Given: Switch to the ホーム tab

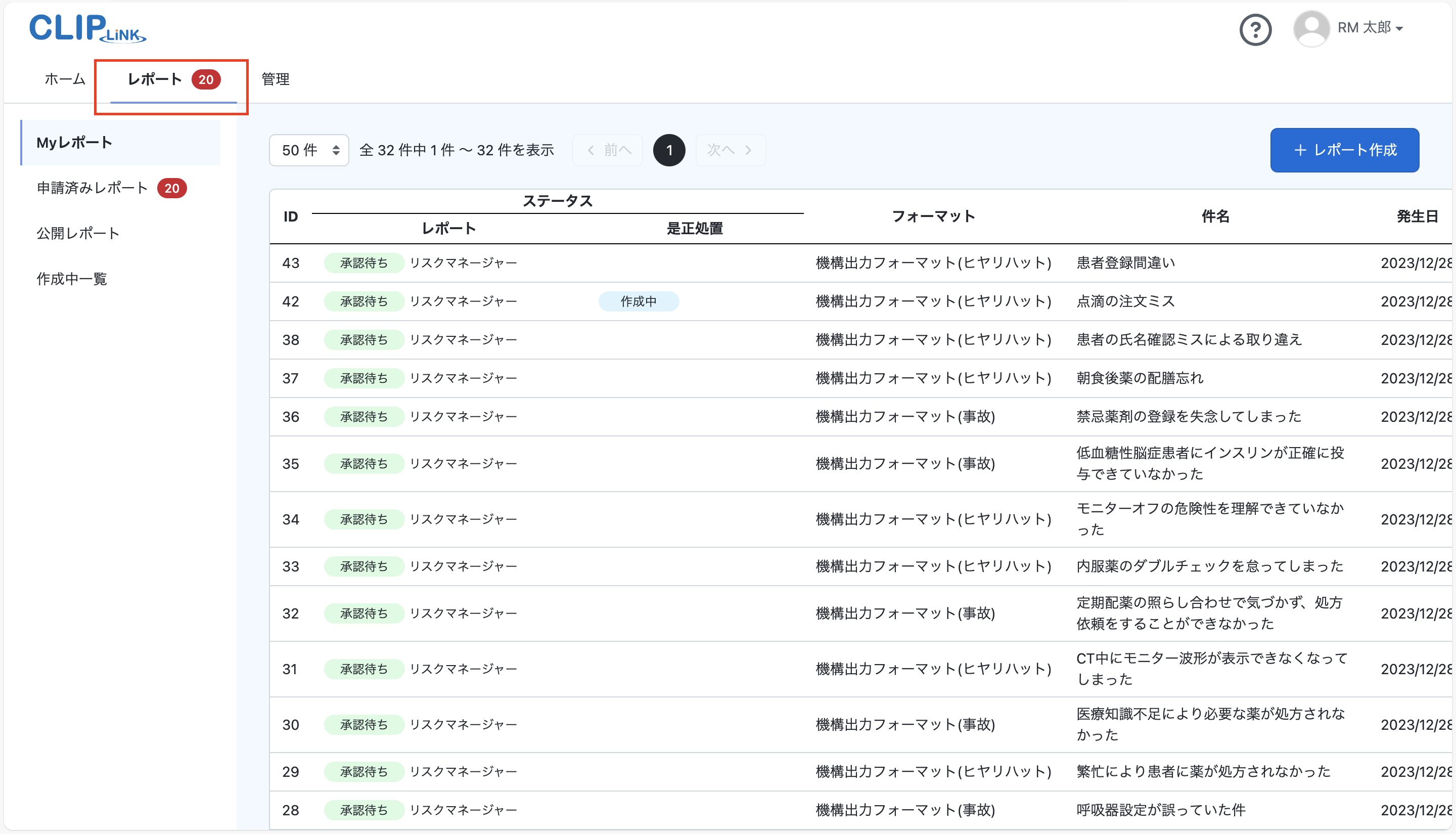Looking at the screenshot, I should coord(64,79).
